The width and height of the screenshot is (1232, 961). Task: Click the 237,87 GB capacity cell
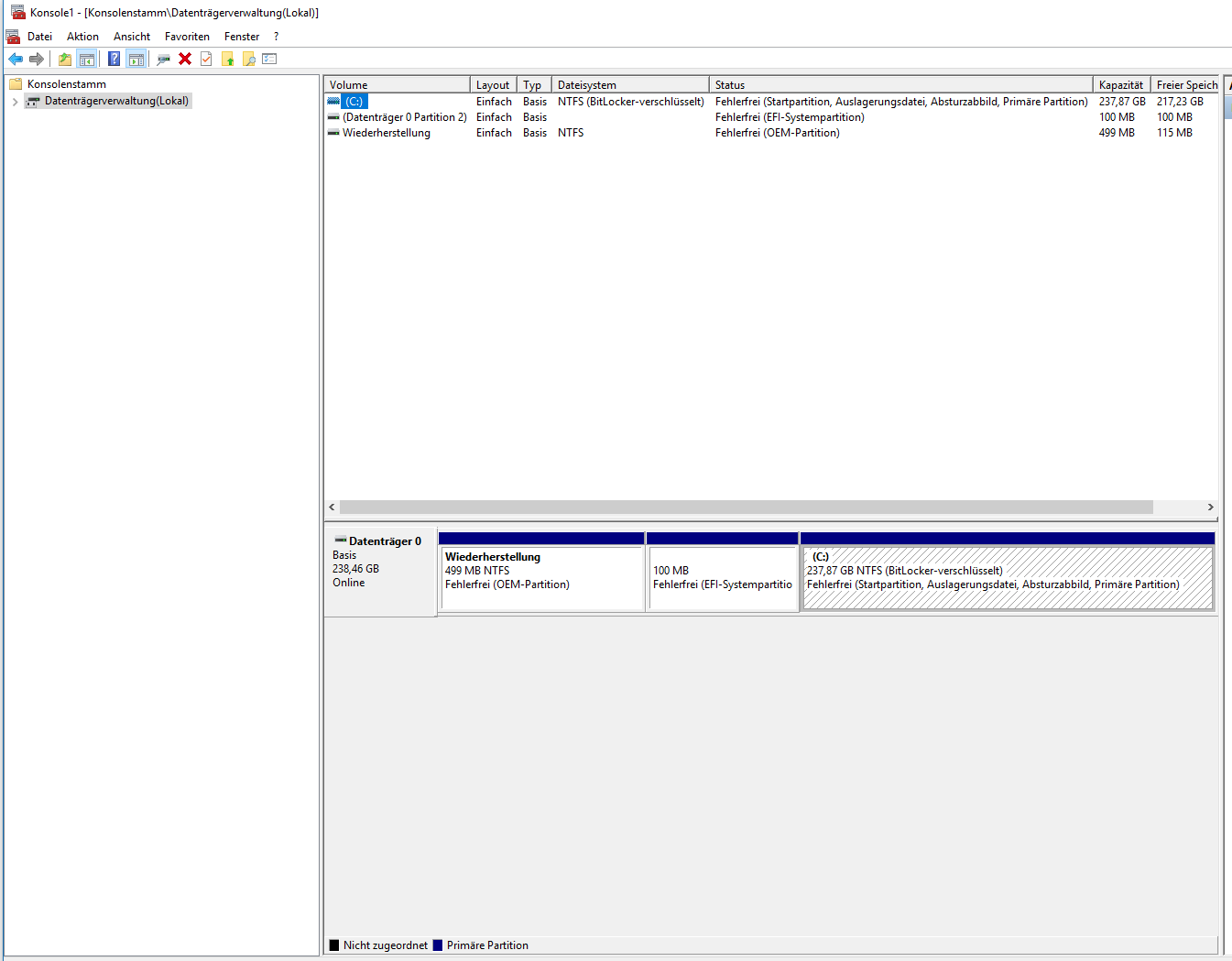[x=1122, y=102]
